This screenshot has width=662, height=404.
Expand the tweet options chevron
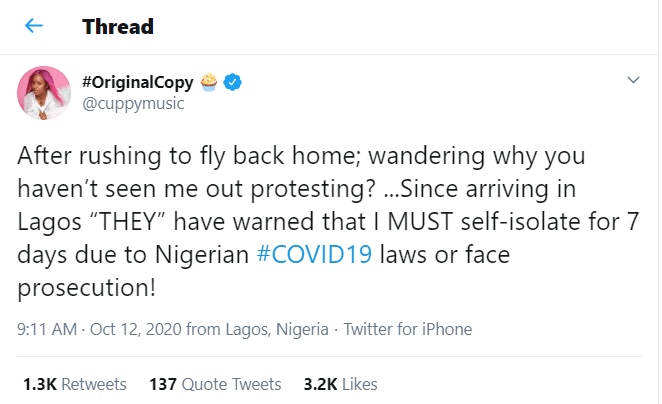coord(632,80)
